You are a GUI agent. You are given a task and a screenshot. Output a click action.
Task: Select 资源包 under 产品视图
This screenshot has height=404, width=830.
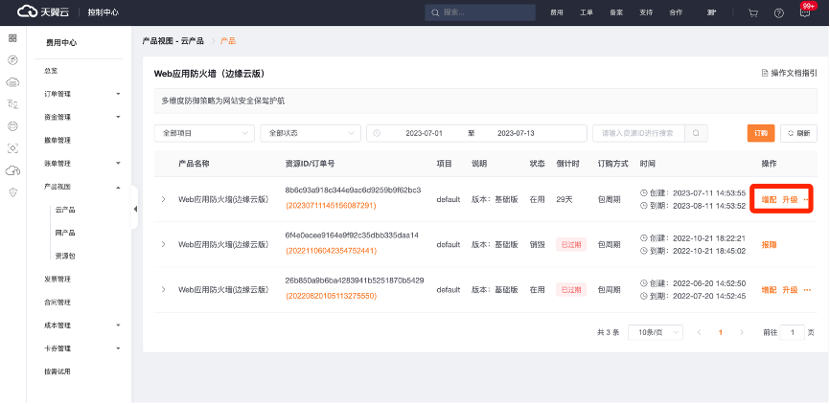tap(65, 256)
